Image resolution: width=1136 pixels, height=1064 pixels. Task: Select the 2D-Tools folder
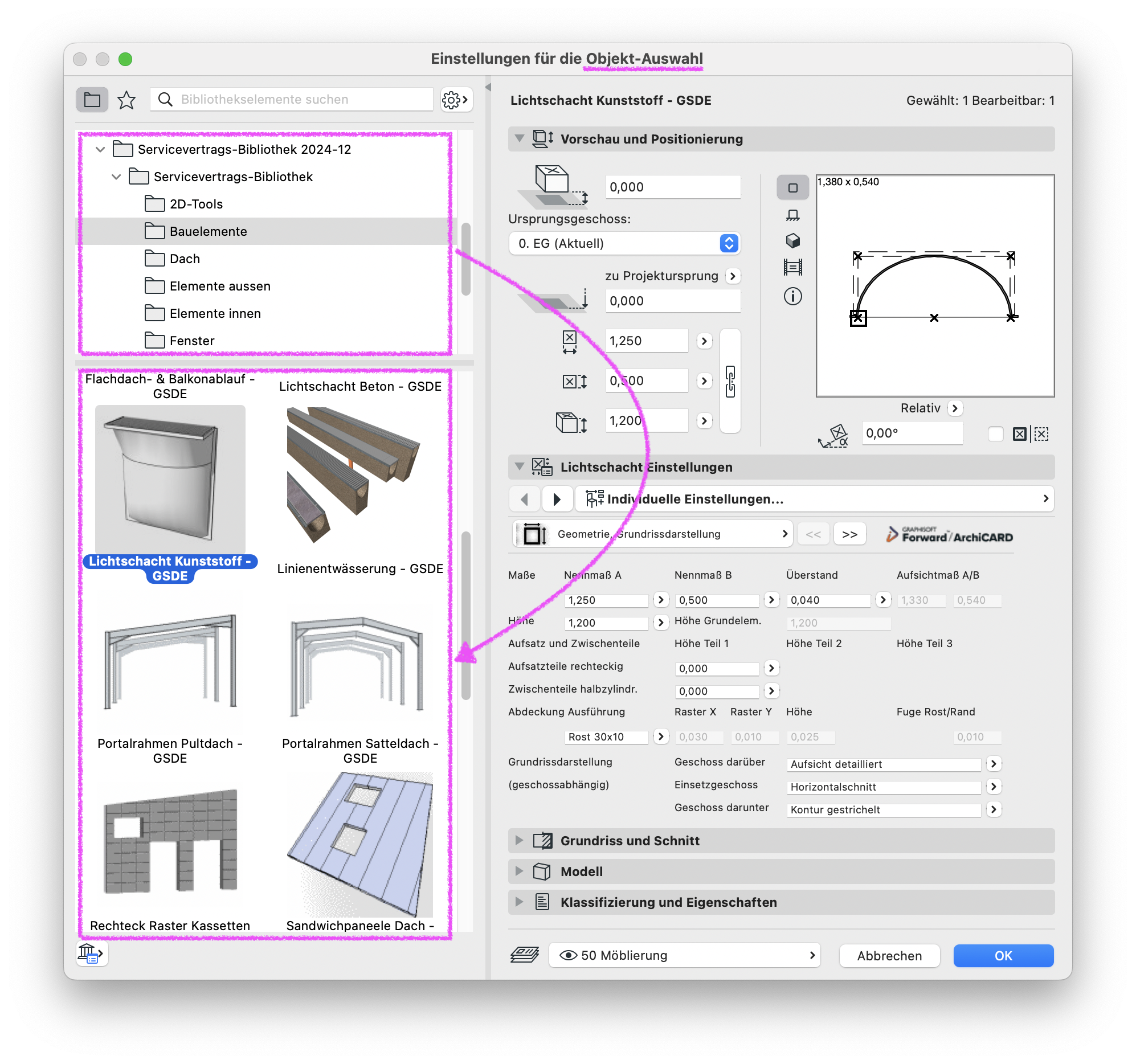pos(196,204)
